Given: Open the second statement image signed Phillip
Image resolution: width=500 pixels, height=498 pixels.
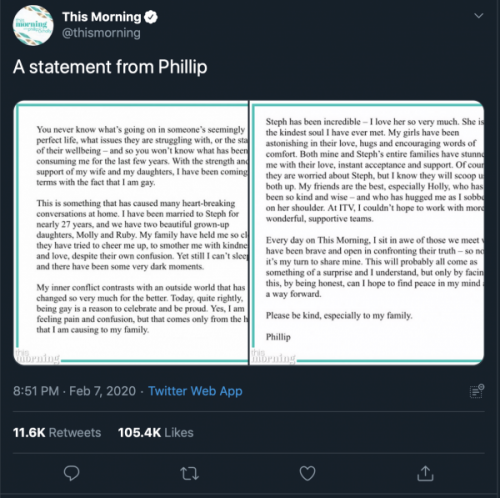Looking at the screenshot, I should [x=367, y=233].
